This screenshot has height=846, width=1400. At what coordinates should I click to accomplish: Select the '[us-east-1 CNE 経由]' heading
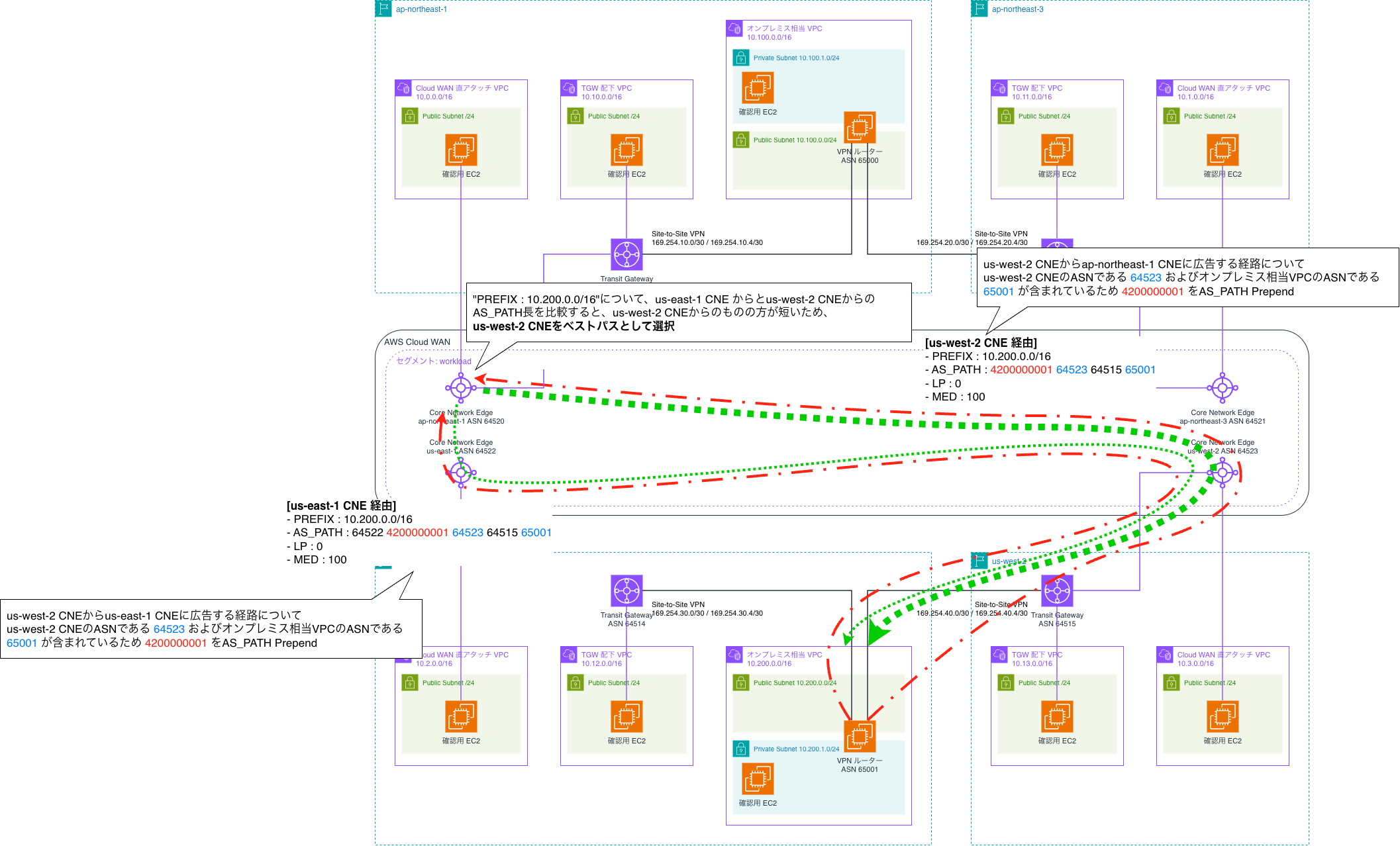point(342,506)
